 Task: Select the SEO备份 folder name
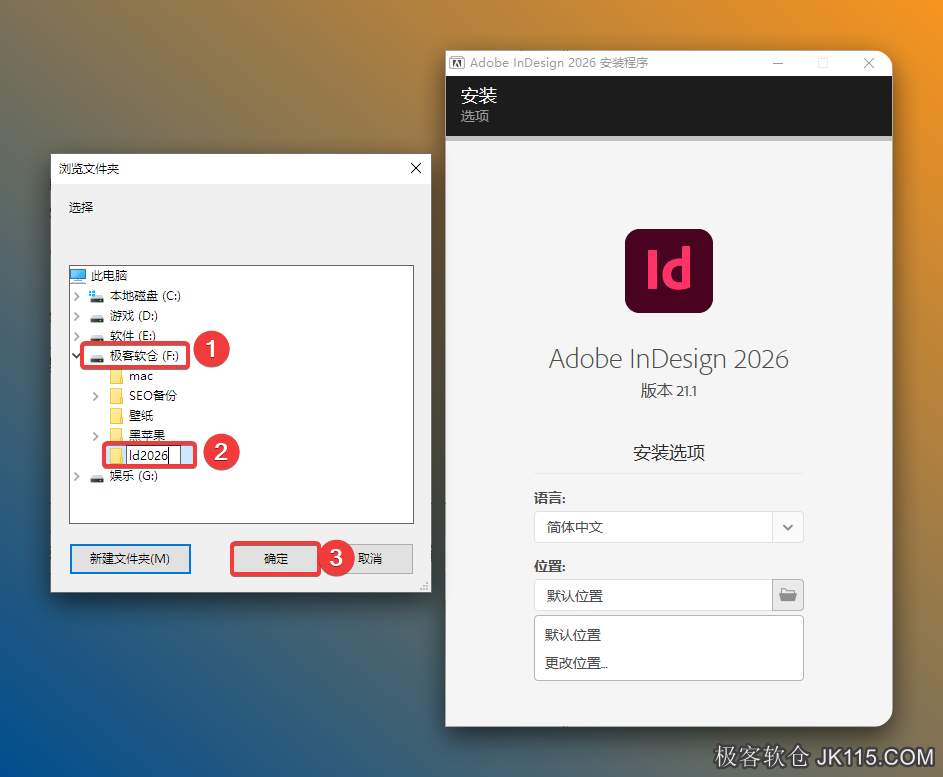pyautogui.click(x=153, y=396)
